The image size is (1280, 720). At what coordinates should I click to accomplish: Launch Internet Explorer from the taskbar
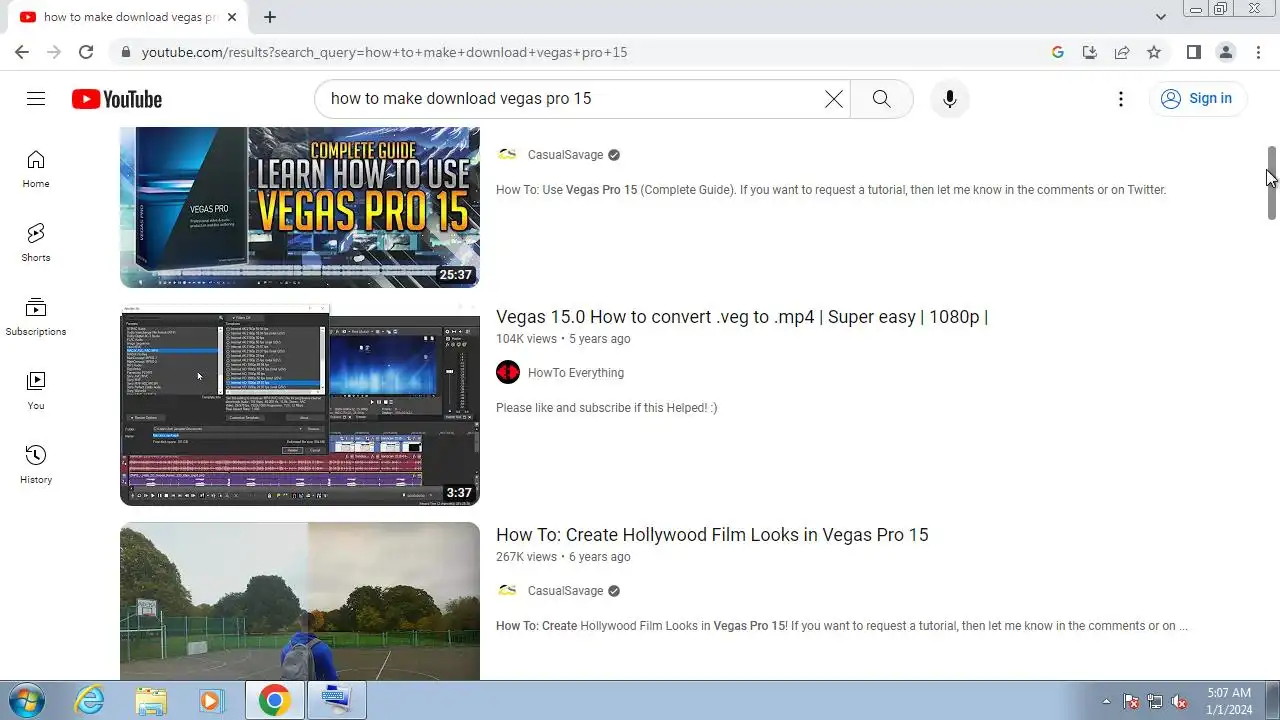coord(90,700)
